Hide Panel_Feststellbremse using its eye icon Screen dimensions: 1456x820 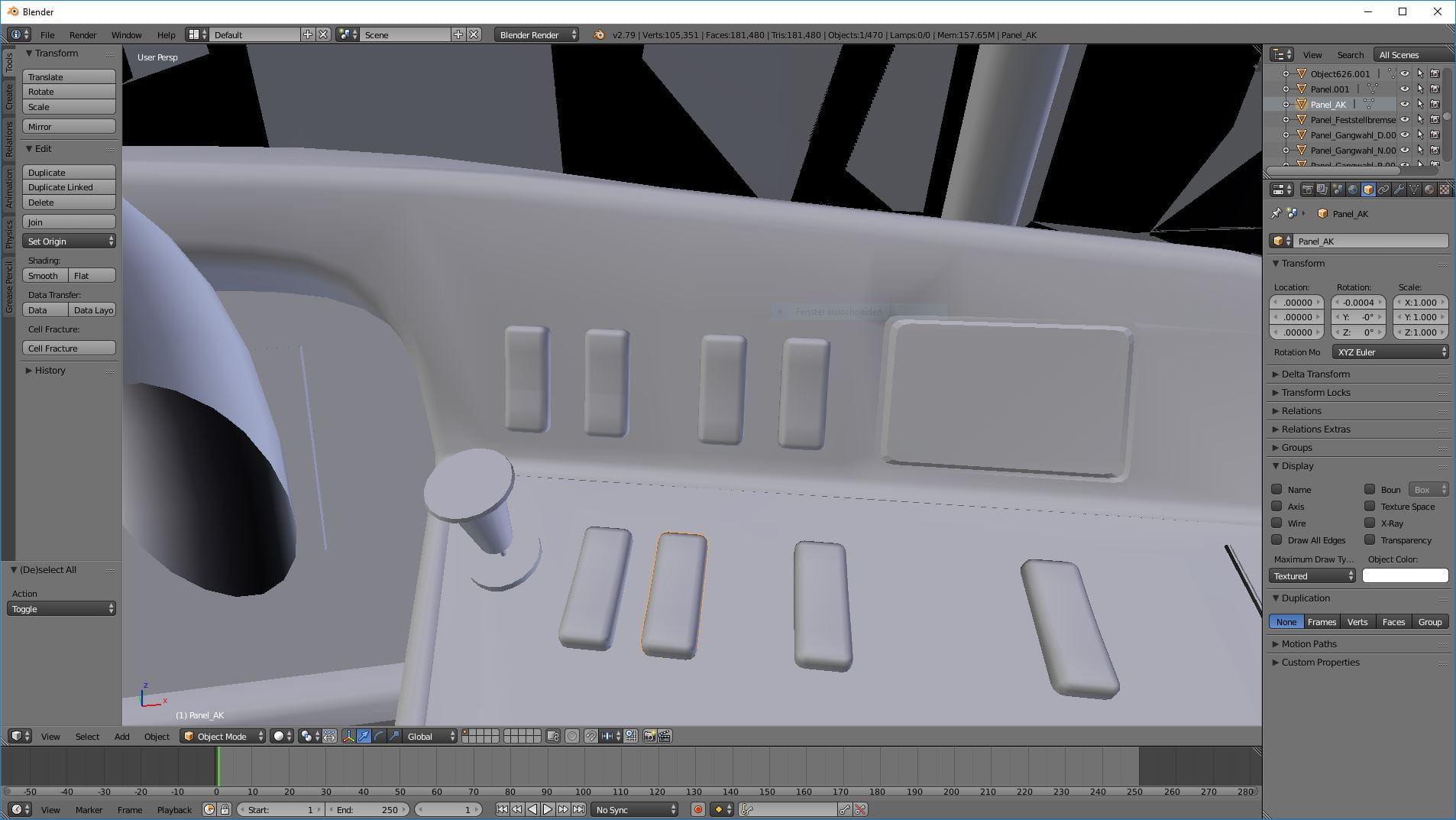pyautogui.click(x=1404, y=119)
